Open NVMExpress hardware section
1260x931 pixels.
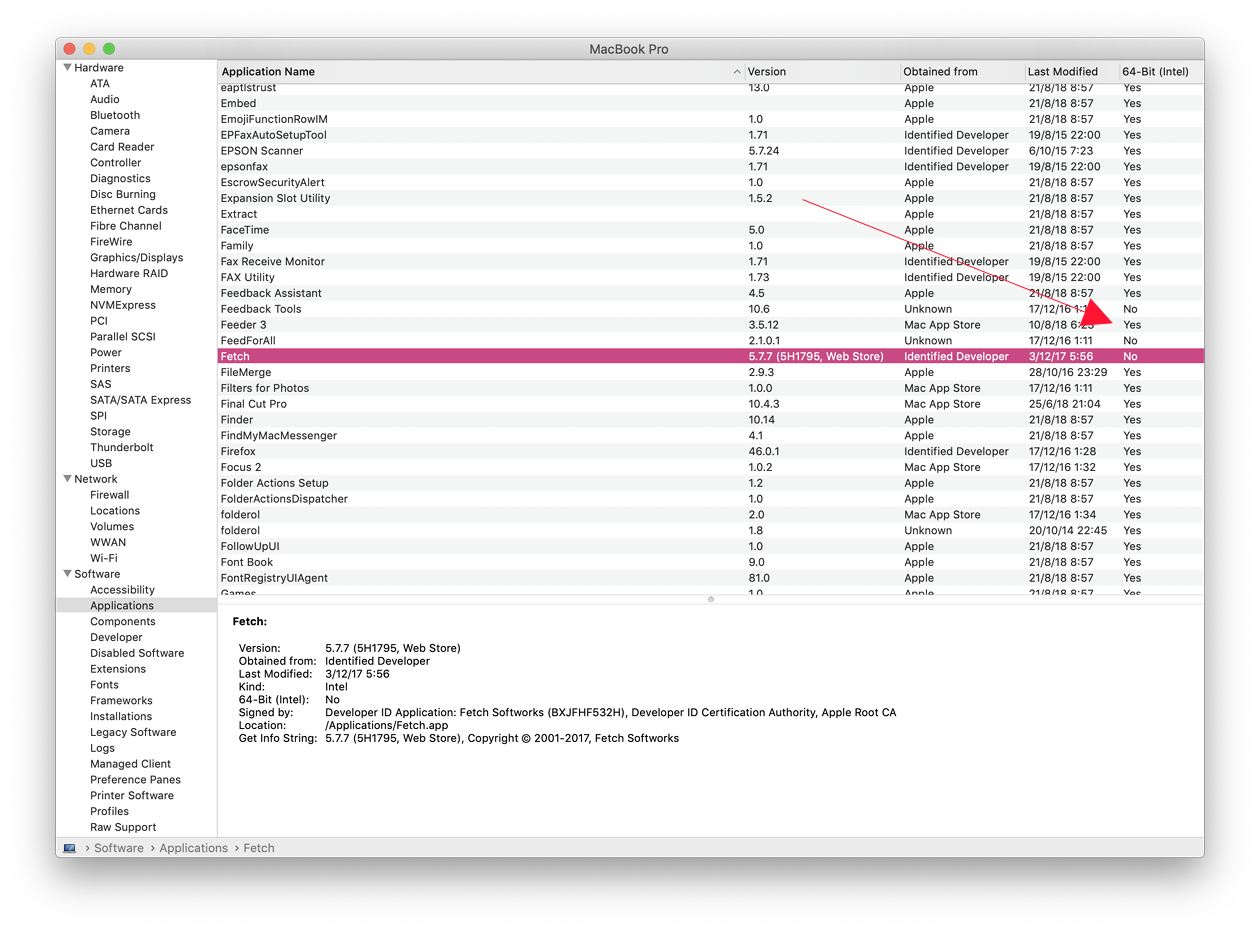point(123,305)
